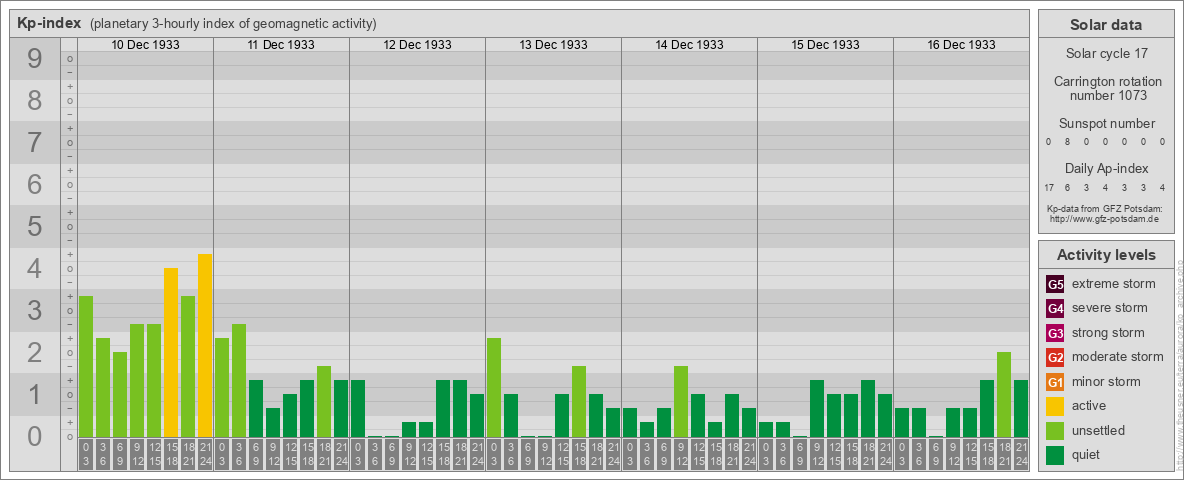Click the minor storm legend label
The width and height of the screenshot is (1184, 480).
[x=1106, y=382]
